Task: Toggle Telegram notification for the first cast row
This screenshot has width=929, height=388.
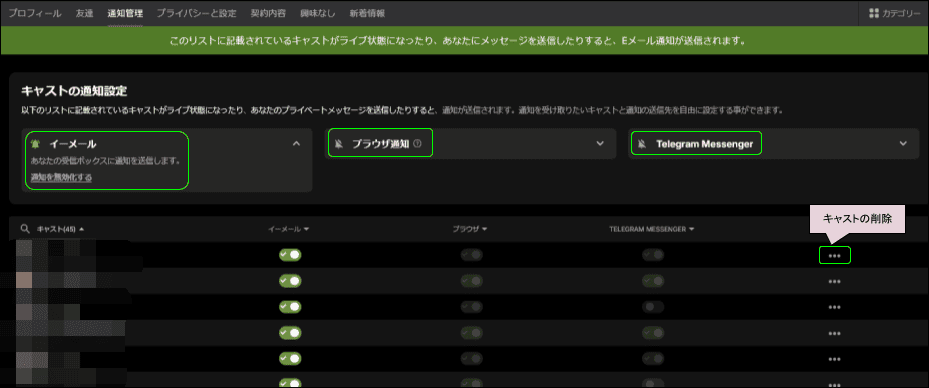Action: (653, 255)
